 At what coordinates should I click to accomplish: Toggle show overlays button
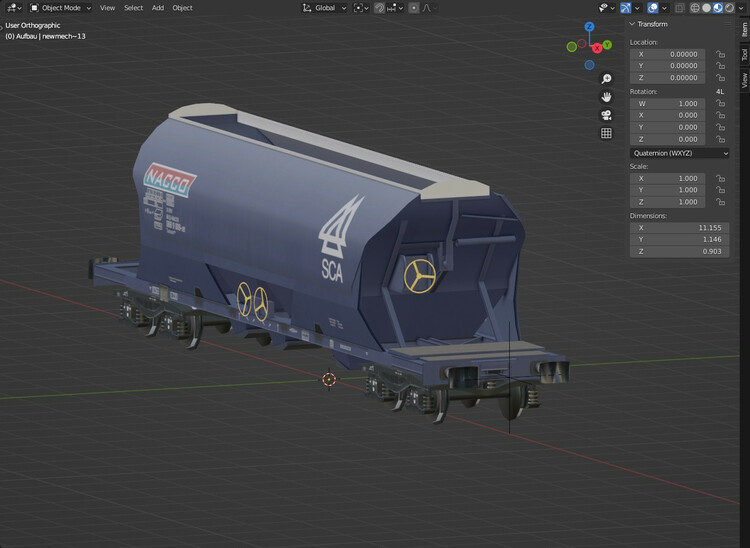tap(652, 8)
